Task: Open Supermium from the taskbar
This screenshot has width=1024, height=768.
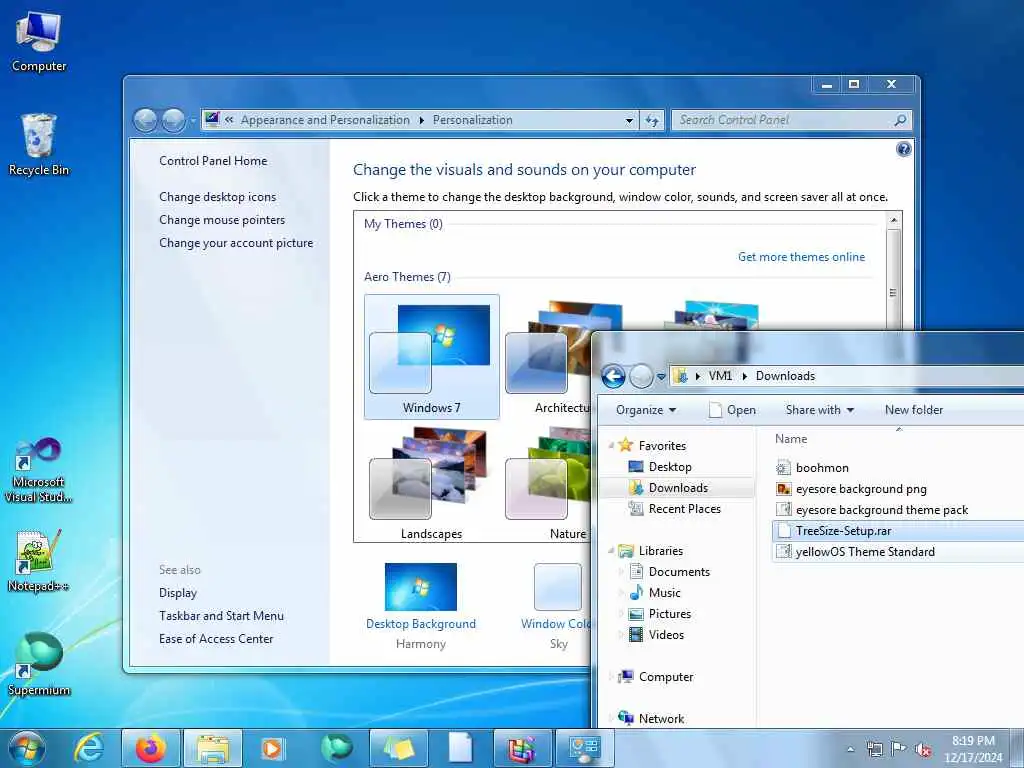Action: (x=336, y=748)
